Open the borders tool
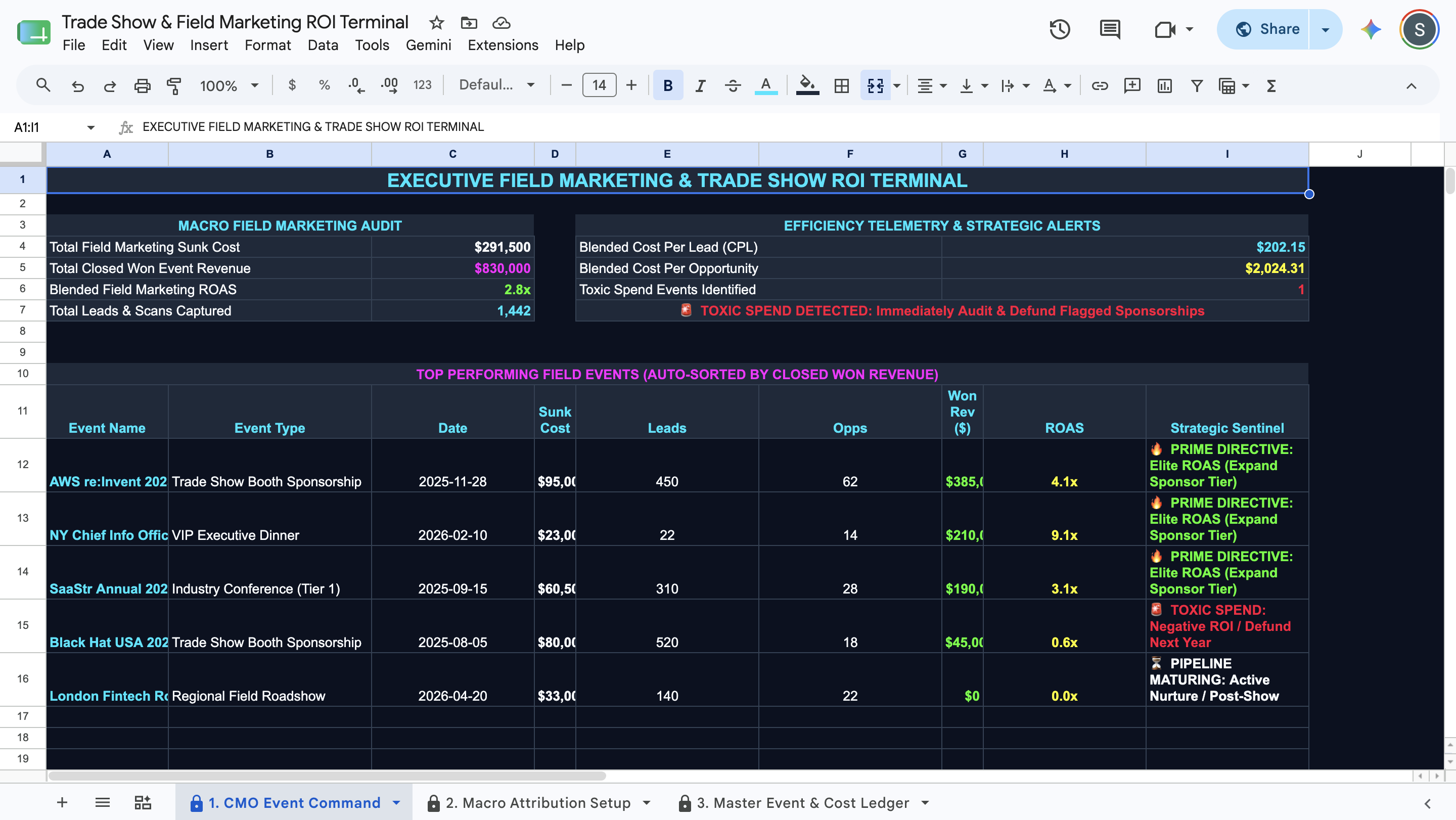Image resolution: width=1456 pixels, height=820 pixels. tap(842, 85)
